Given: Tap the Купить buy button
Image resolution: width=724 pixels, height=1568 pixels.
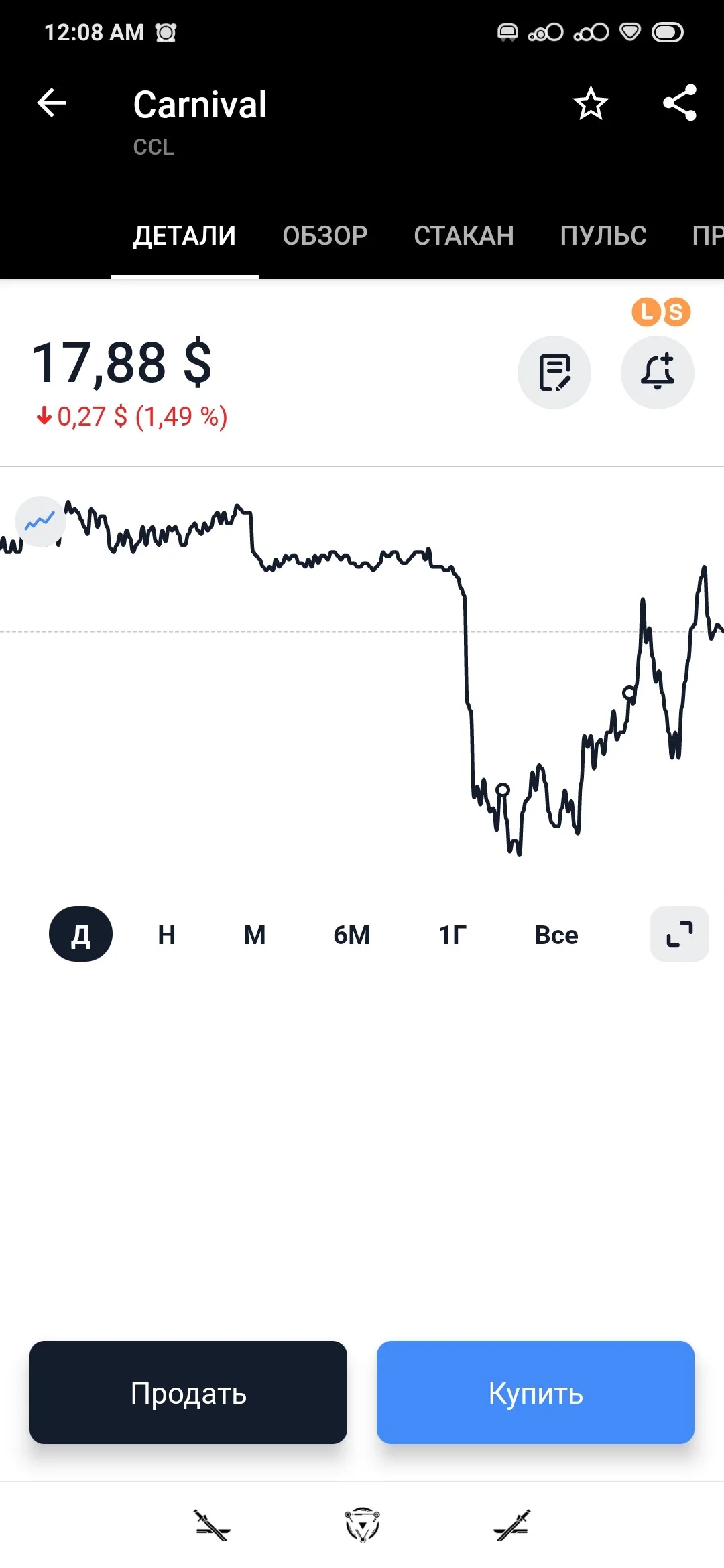Looking at the screenshot, I should pos(536,1392).
